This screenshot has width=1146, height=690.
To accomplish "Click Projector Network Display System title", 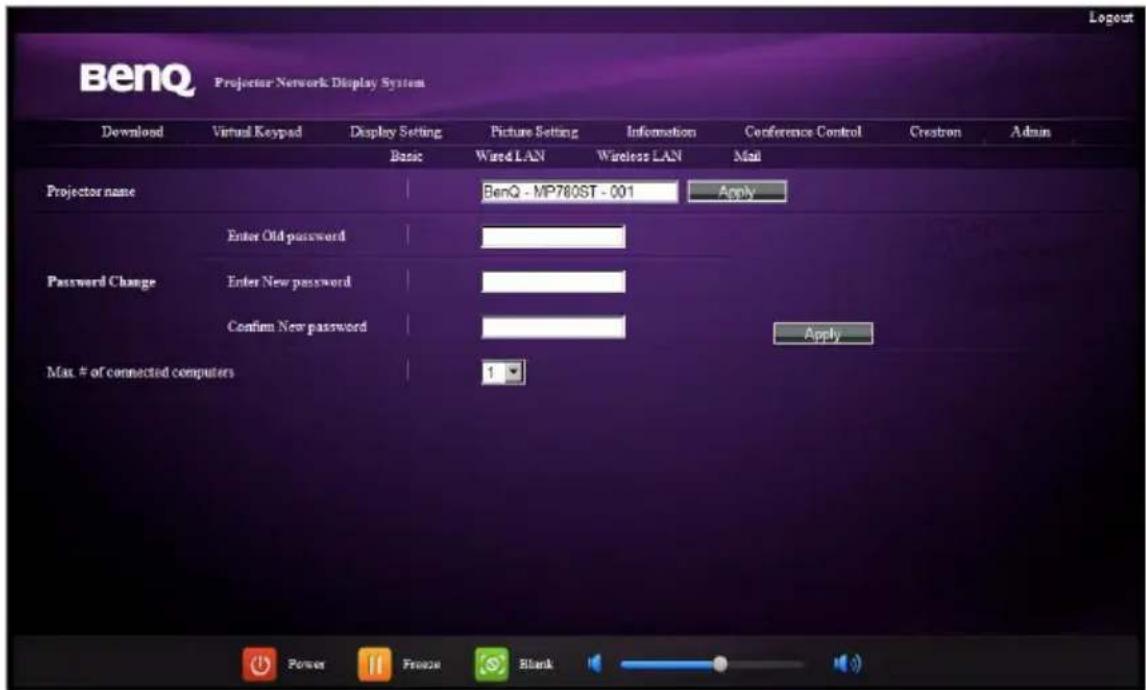I will [319, 83].
